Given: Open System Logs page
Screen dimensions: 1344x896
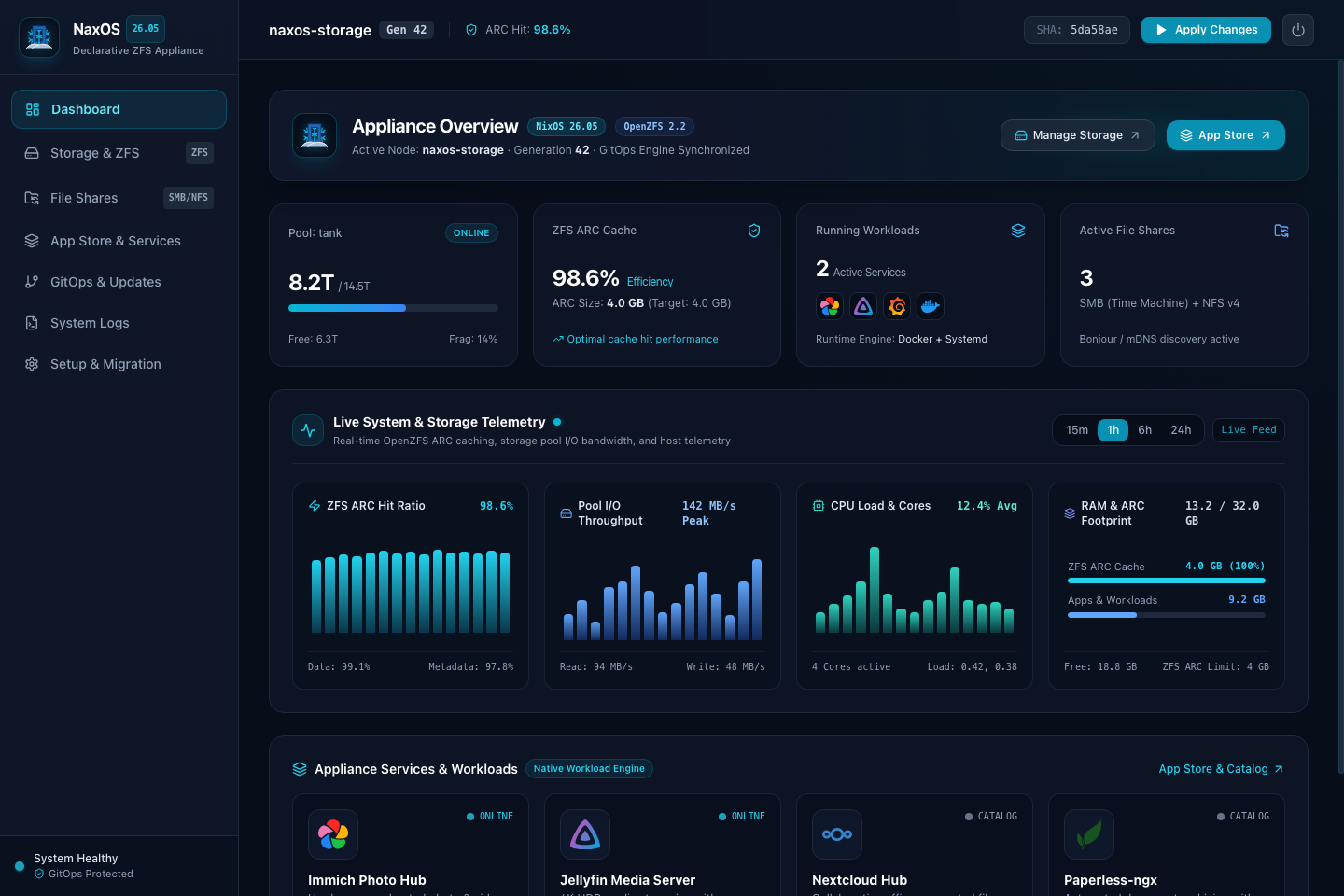Looking at the screenshot, I should click(x=119, y=323).
